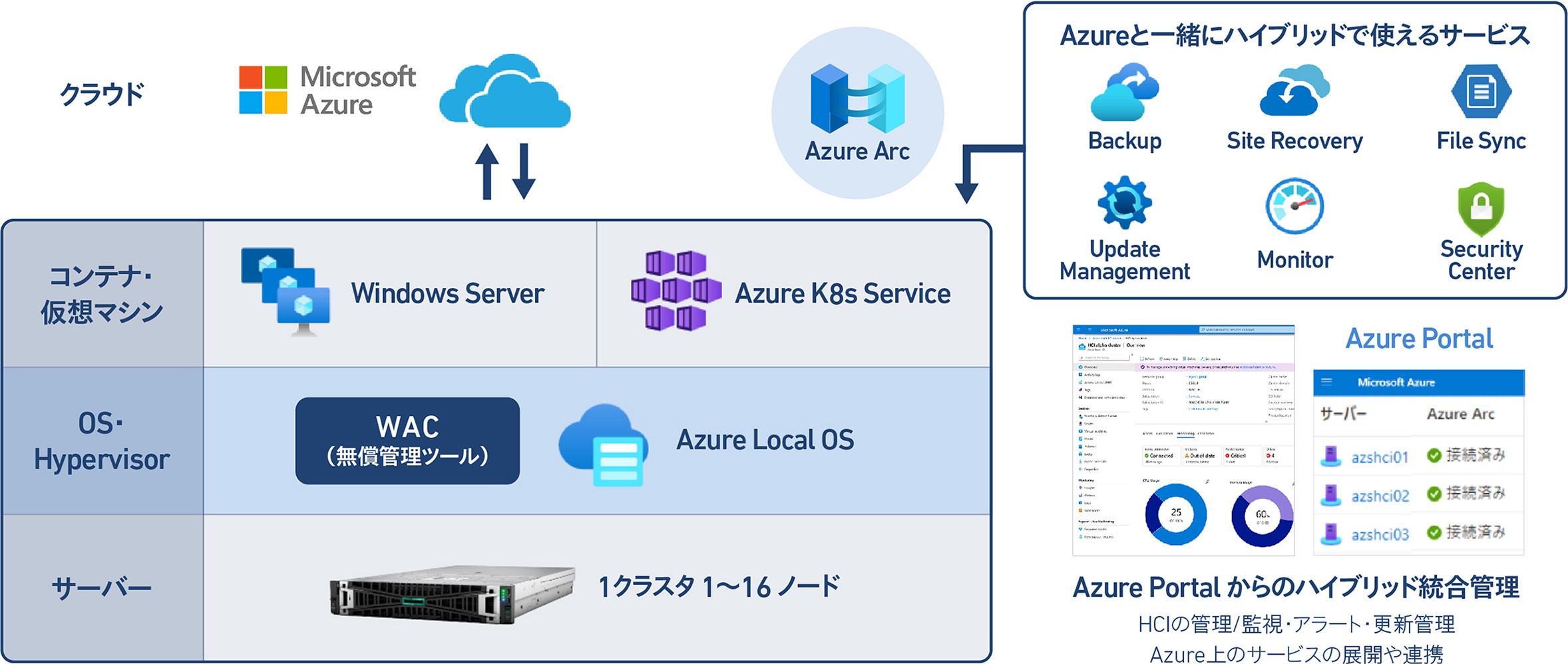The height and width of the screenshot is (664, 1568).
Task: Select the Security Center shield icon
Action: coord(1480,208)
